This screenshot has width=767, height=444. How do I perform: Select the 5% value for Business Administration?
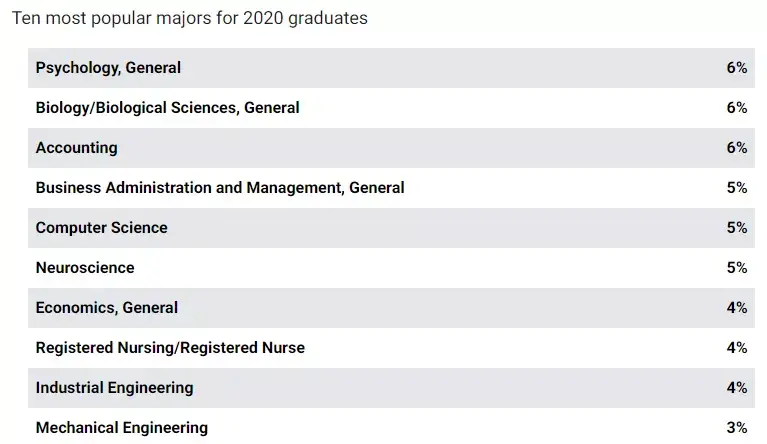point(737,188)
